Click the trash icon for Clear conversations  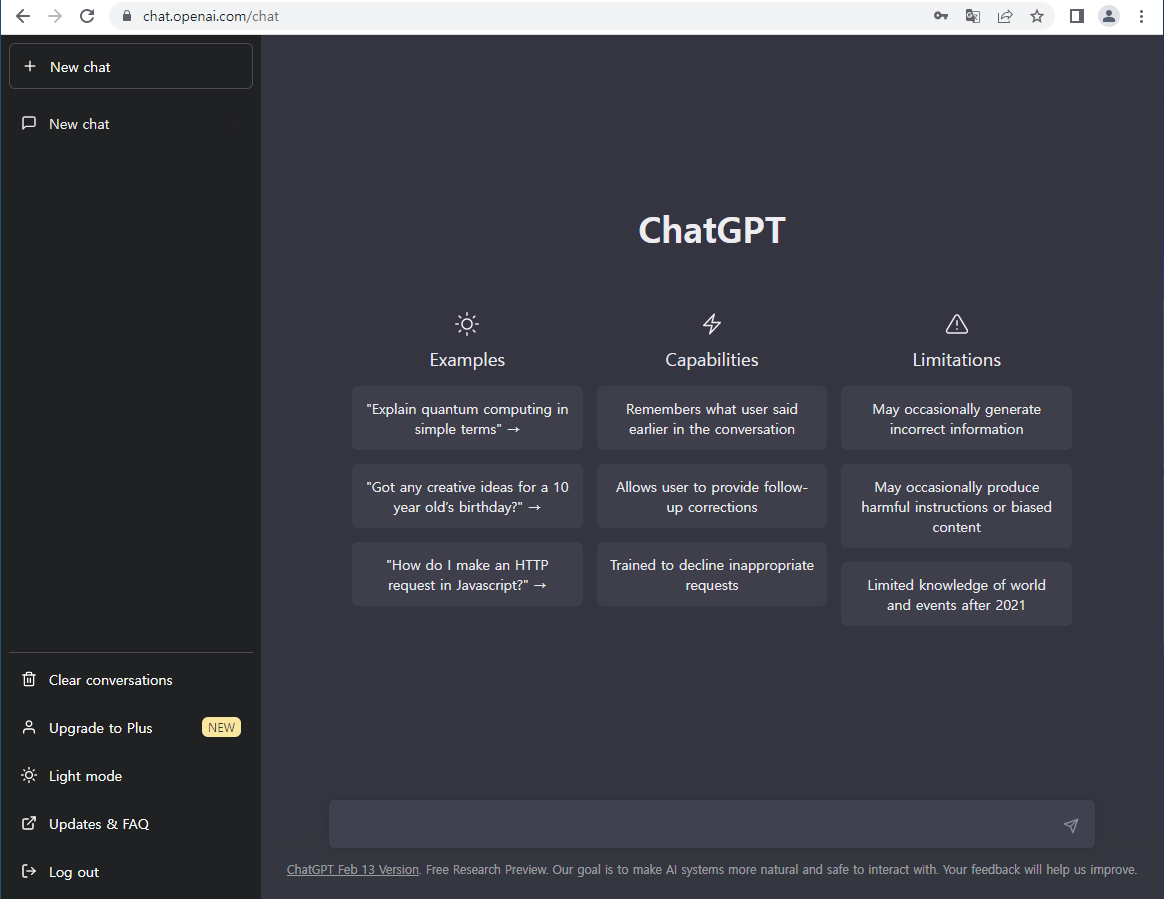[29, 679]
